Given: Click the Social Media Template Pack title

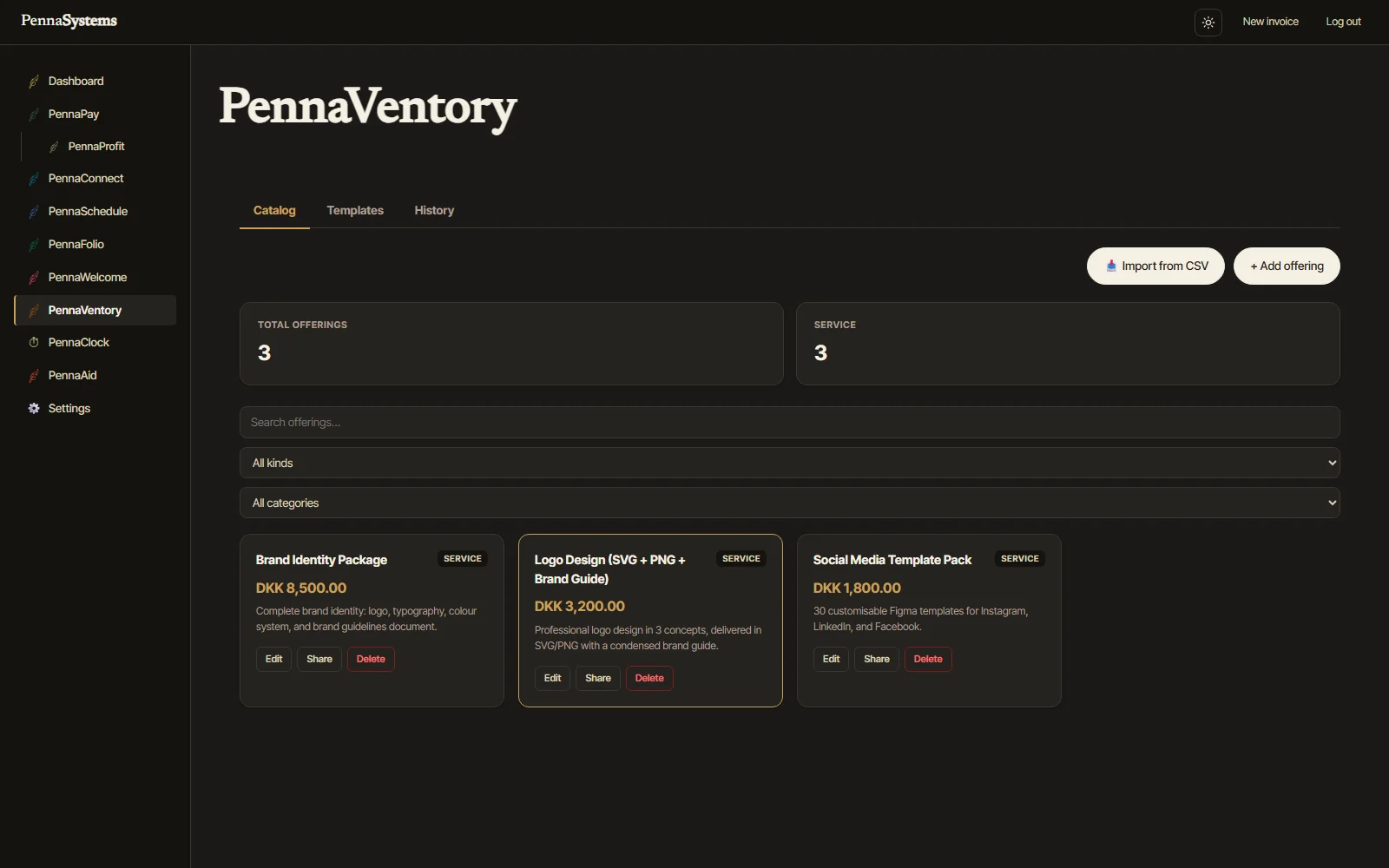Looking at the screenshot, I should click(x=892, y=561).
